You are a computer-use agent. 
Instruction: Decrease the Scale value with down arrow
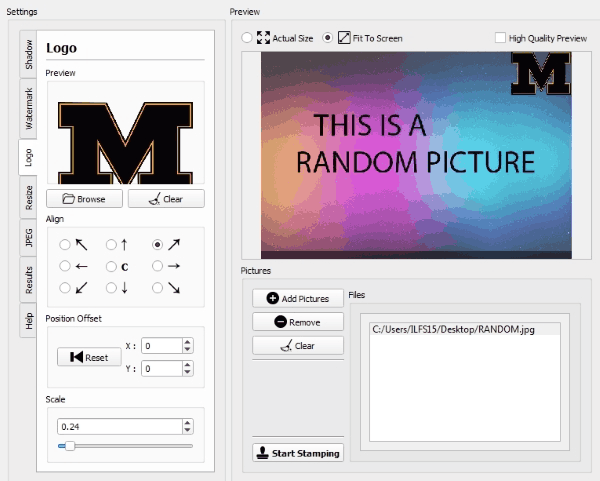click(x=187, y=430)
